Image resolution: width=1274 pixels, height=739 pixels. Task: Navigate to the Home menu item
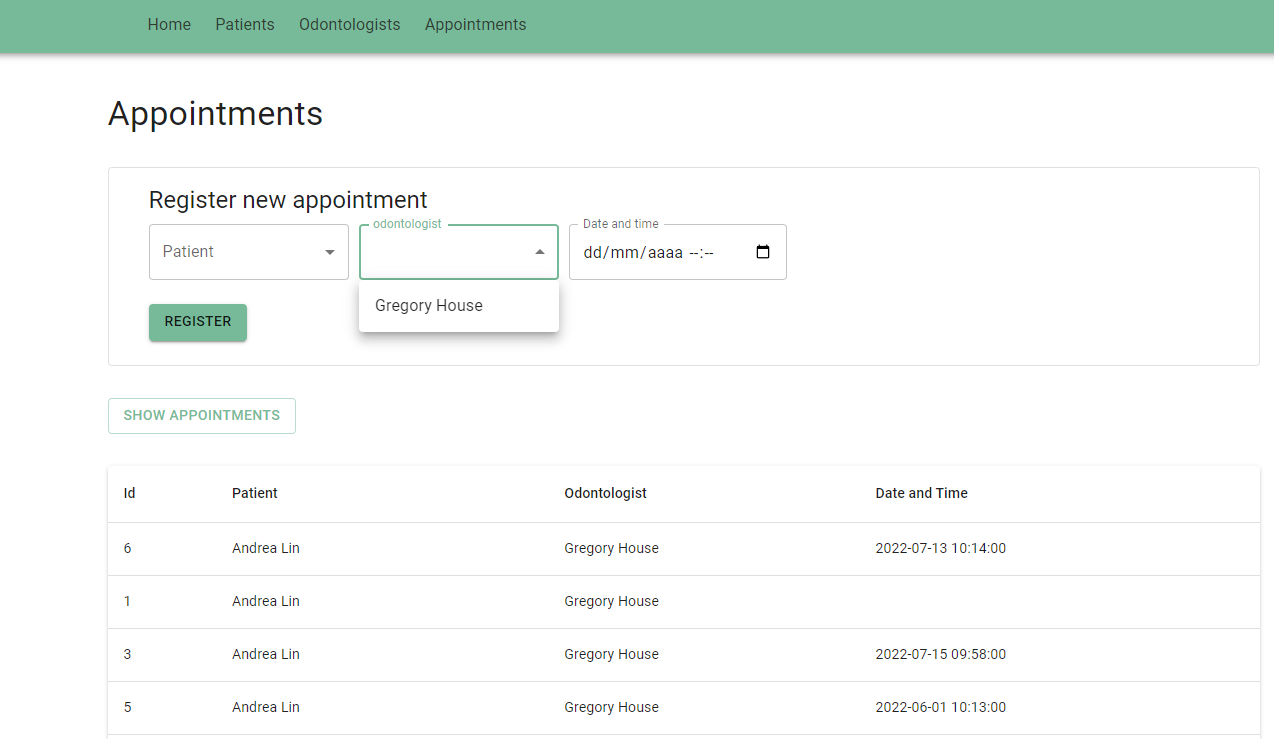pyautogui.click(x=168, y=25)
